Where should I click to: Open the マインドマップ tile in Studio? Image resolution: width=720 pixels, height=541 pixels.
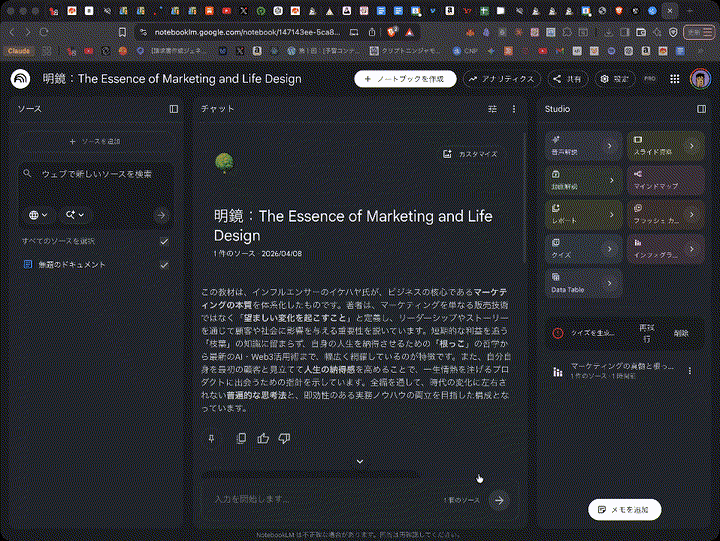coord(664,179)
